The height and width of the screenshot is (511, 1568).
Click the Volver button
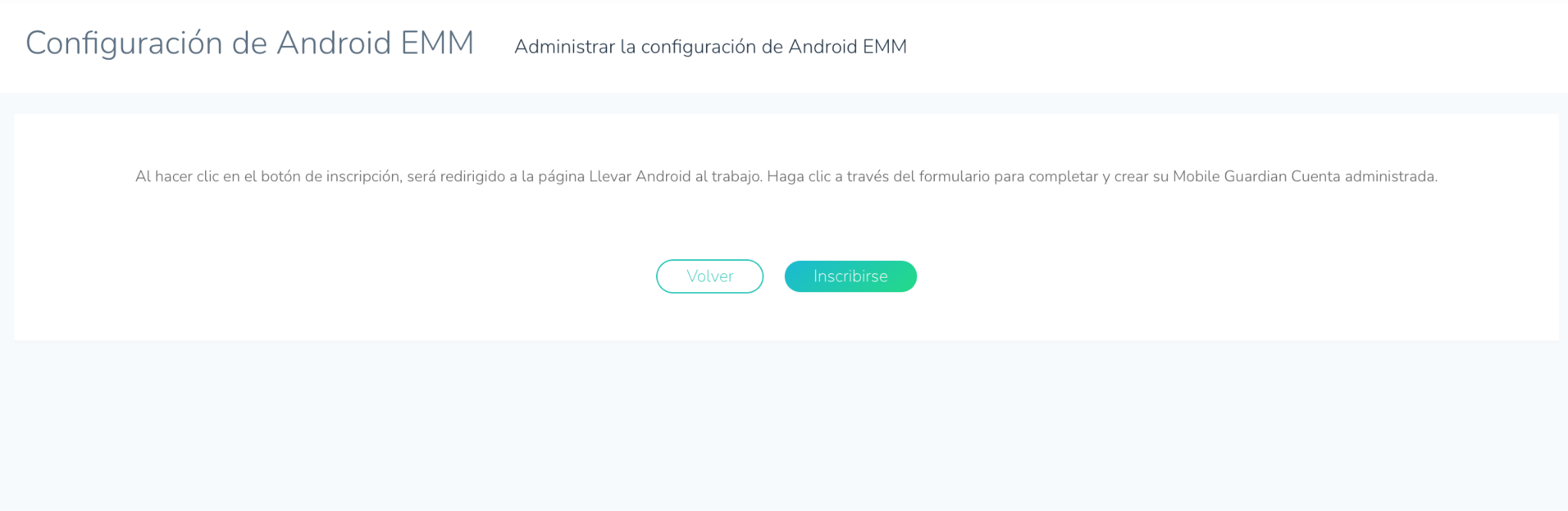point(710,276)
